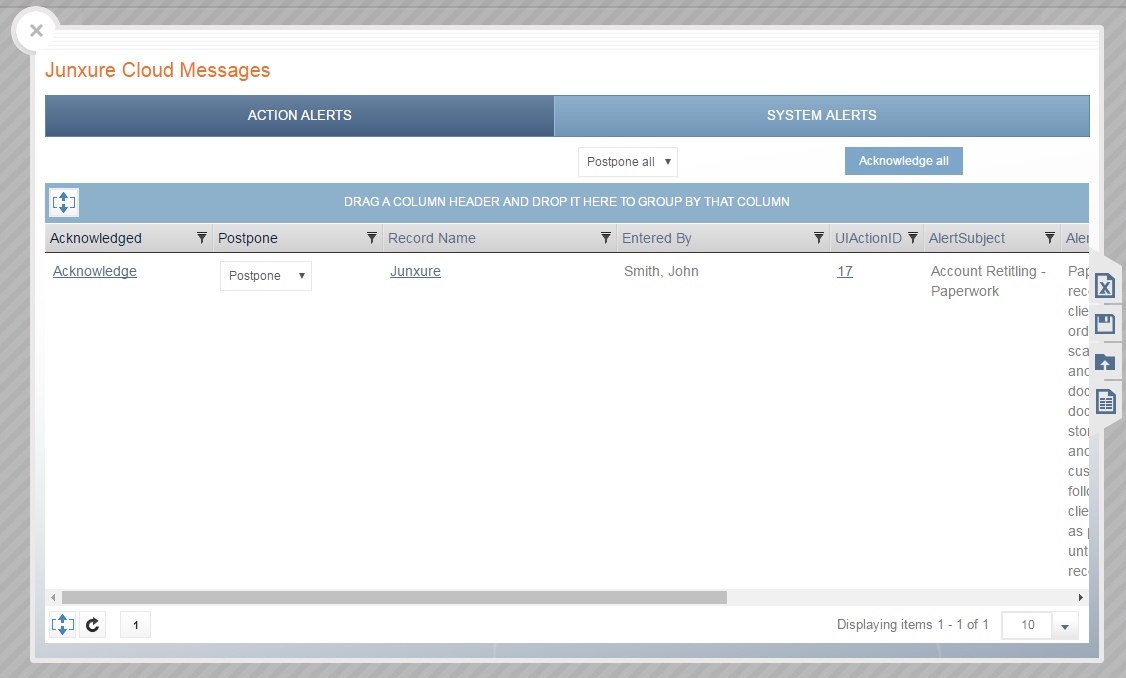Image resolution: width=1126 pixels, height=678 pixels.
Task: Sort by Postpone column header
Action: coord(248,238)
